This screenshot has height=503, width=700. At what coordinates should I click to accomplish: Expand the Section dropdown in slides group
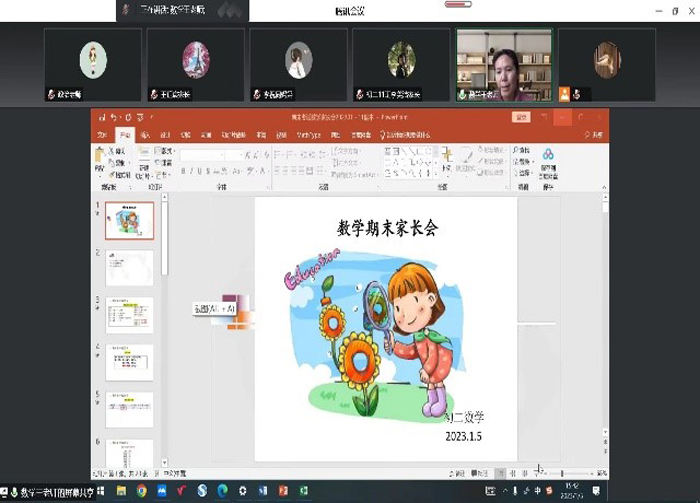click(x=163, y=175)
